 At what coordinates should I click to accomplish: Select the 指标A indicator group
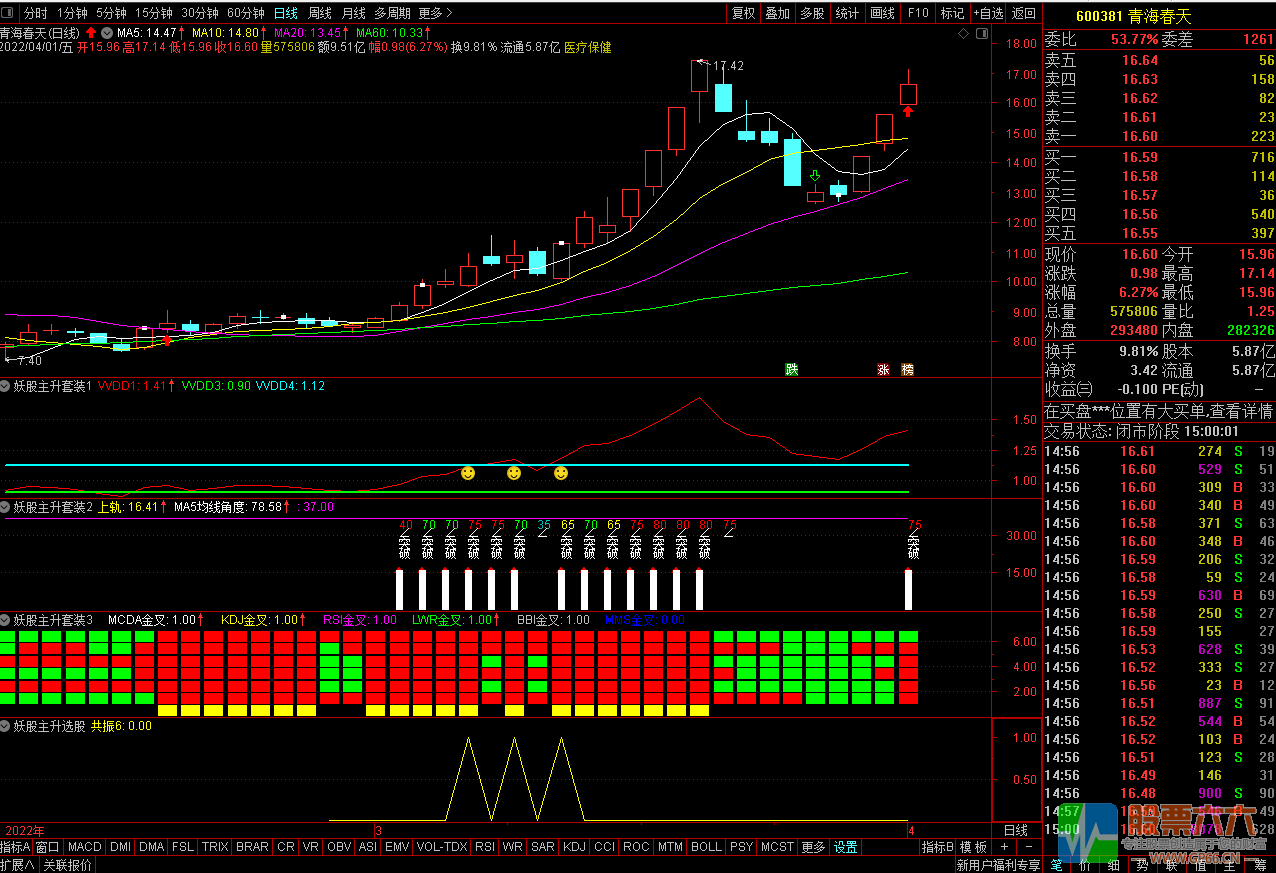[x=15, y=847]
